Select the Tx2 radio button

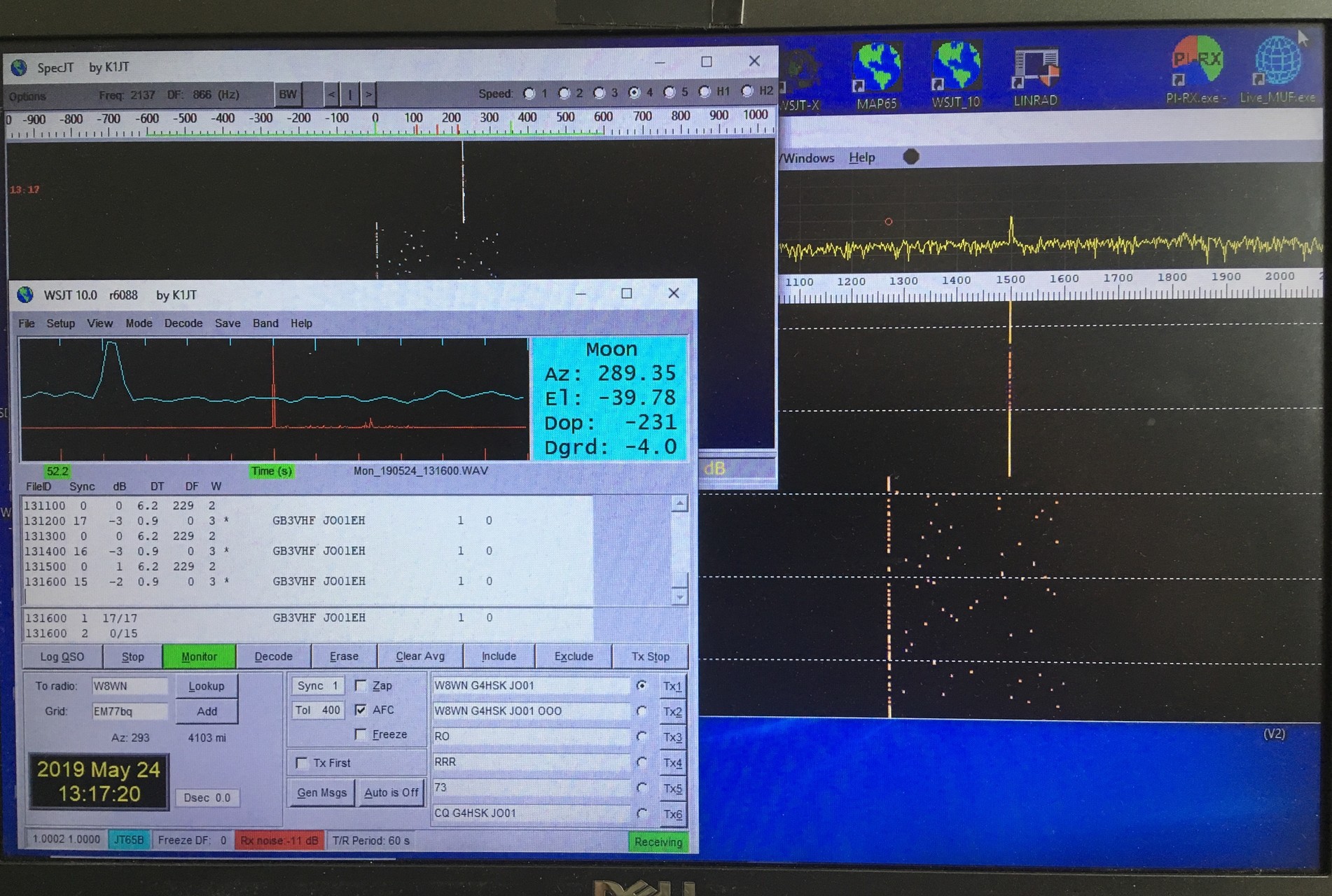641,711
